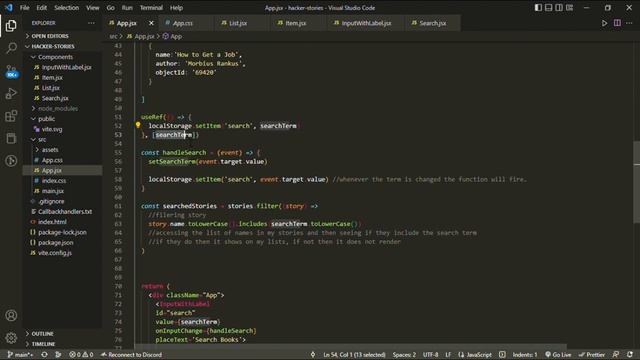
Task: Open package-lock.json in Explorer
Action: point(62,232)
